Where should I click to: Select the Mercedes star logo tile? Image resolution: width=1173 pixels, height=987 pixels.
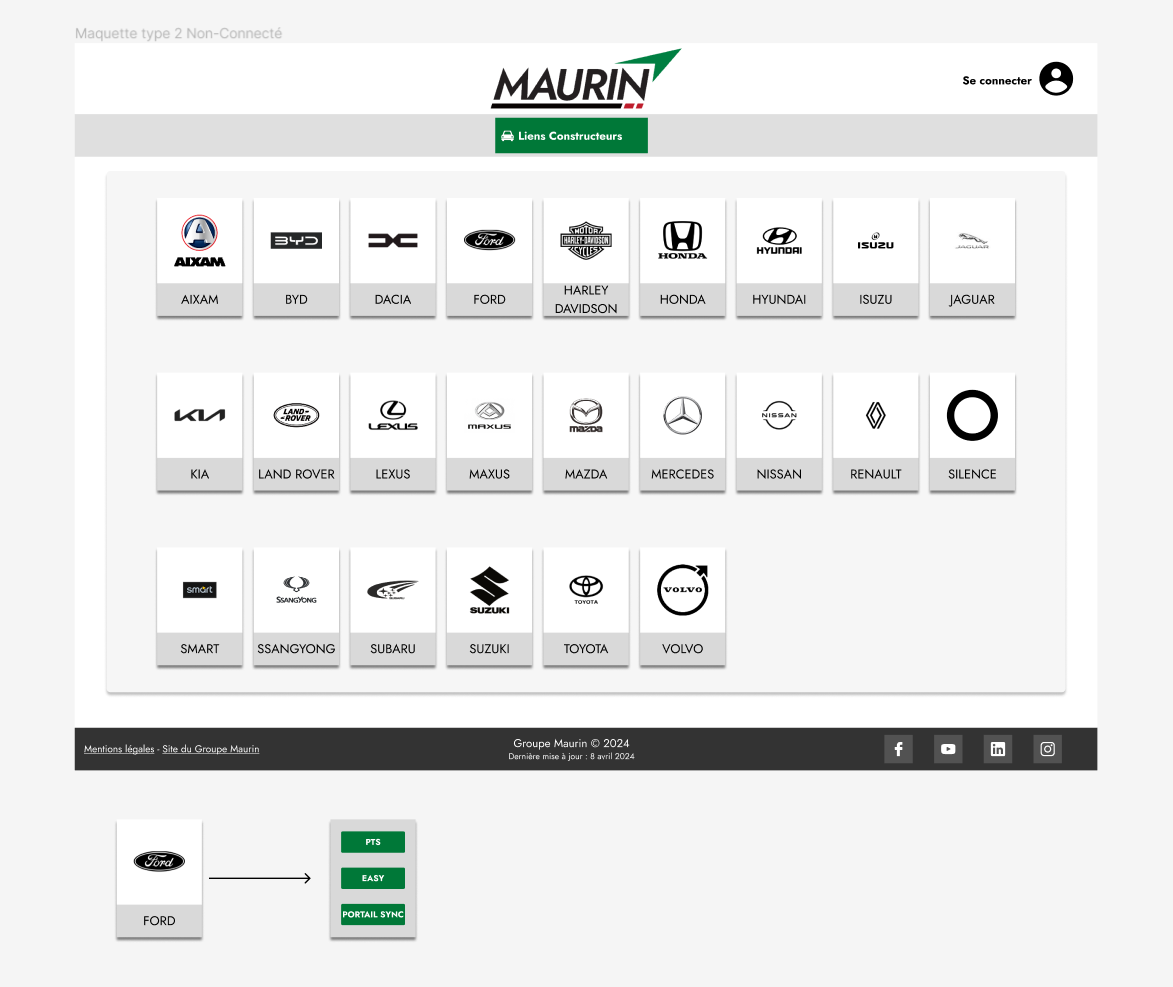[682, 416]
